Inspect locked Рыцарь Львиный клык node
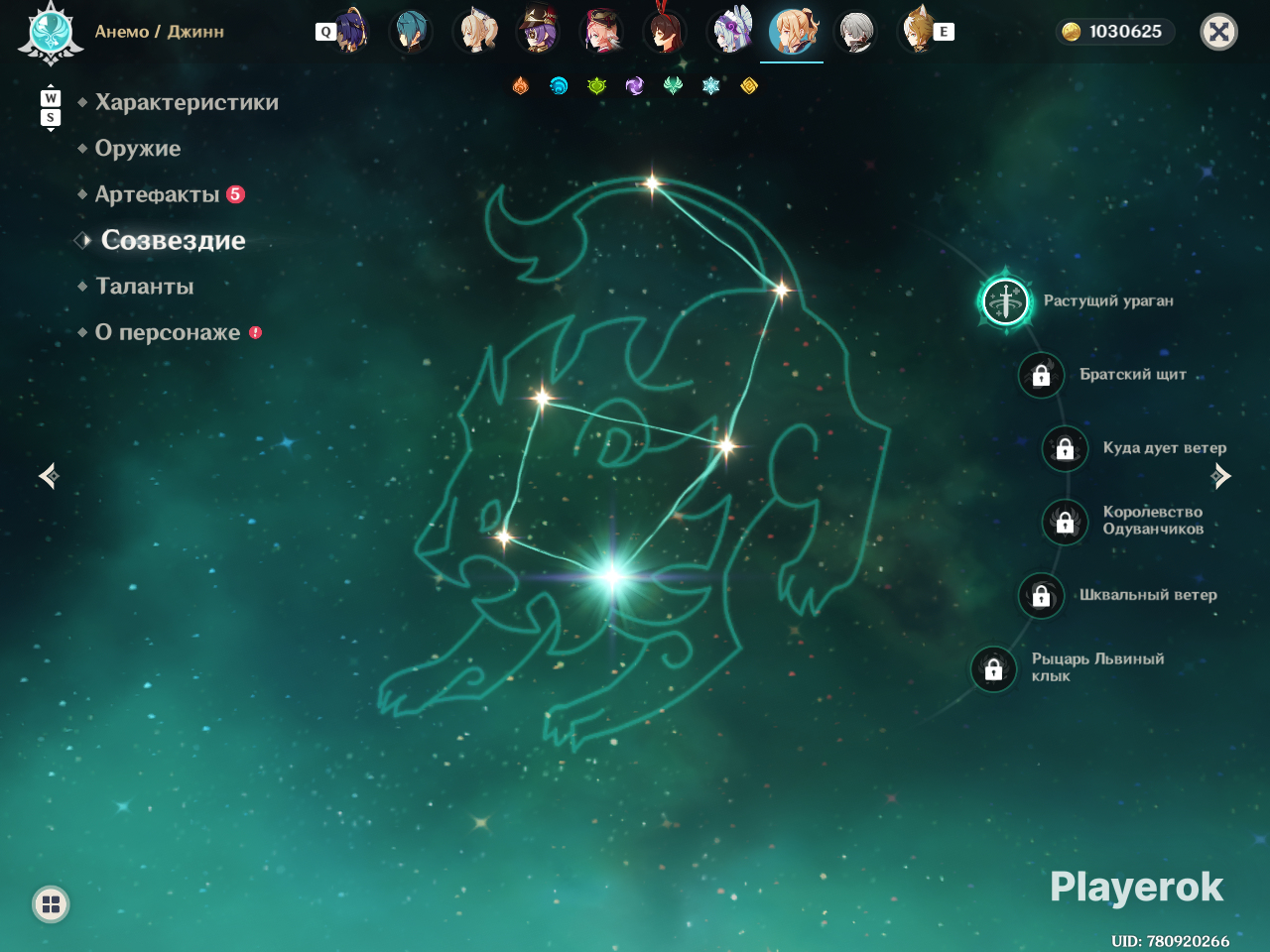This screenshot has height=952, width=1270. [x=993, y=669]
